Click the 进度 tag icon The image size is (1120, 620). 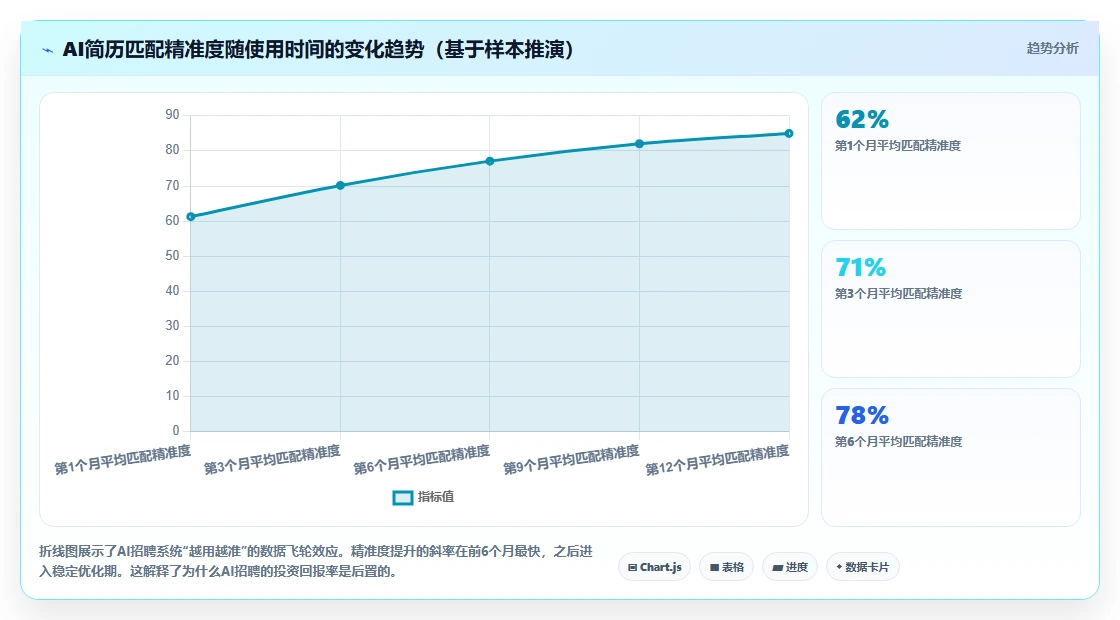pyautogui.click(x=778, y=568)
